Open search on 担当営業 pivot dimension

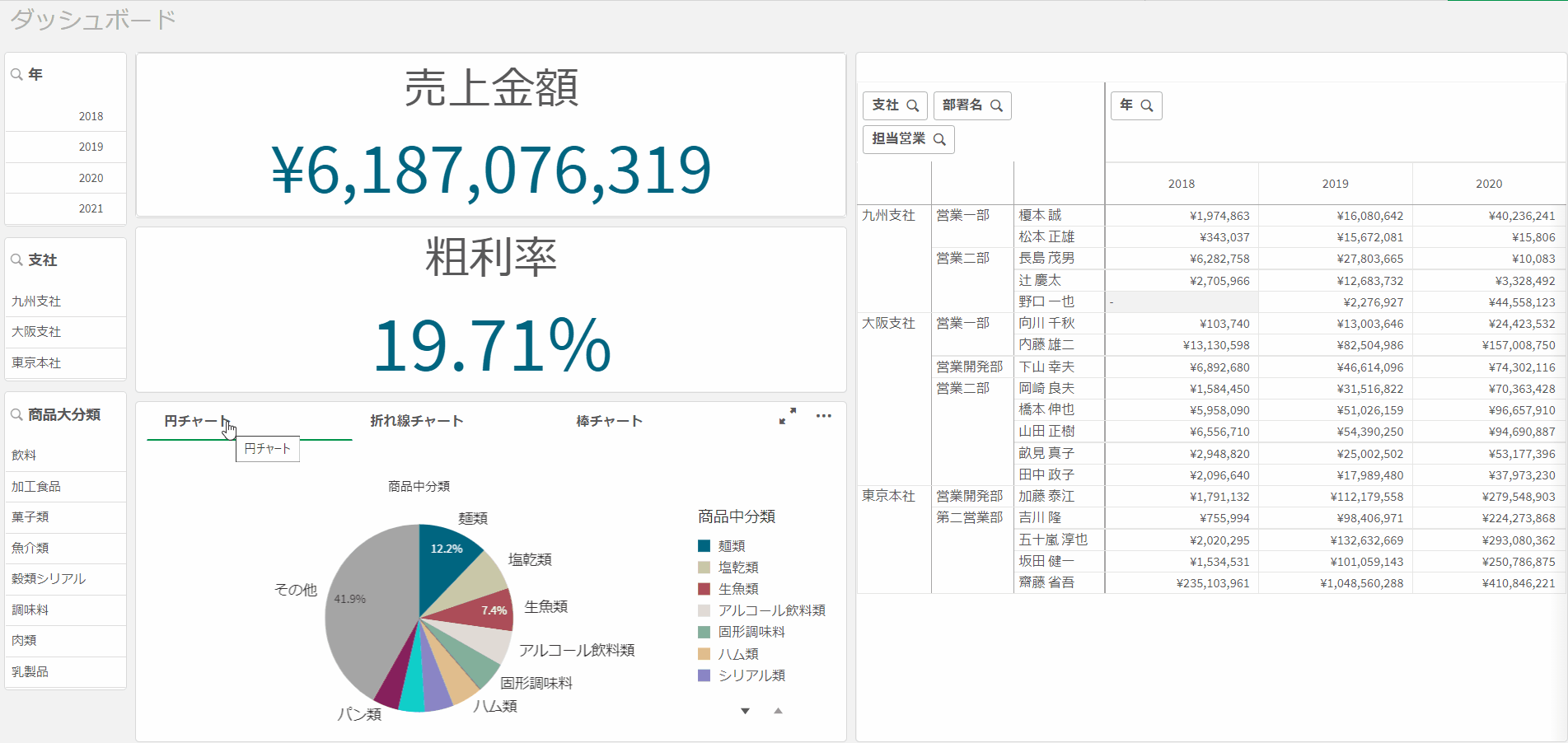939,139
